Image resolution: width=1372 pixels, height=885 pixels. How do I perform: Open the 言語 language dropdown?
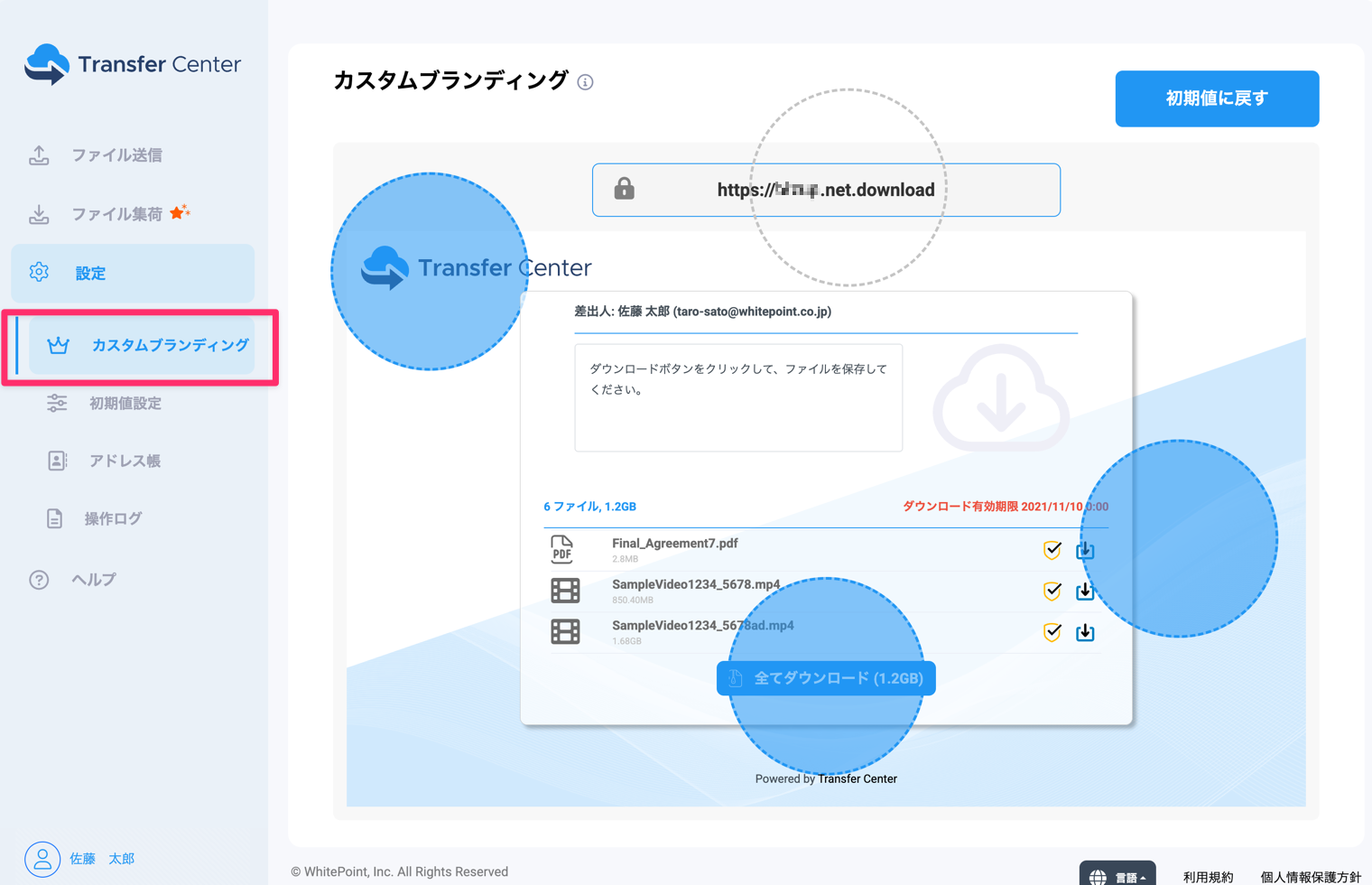click(1117, 875)
